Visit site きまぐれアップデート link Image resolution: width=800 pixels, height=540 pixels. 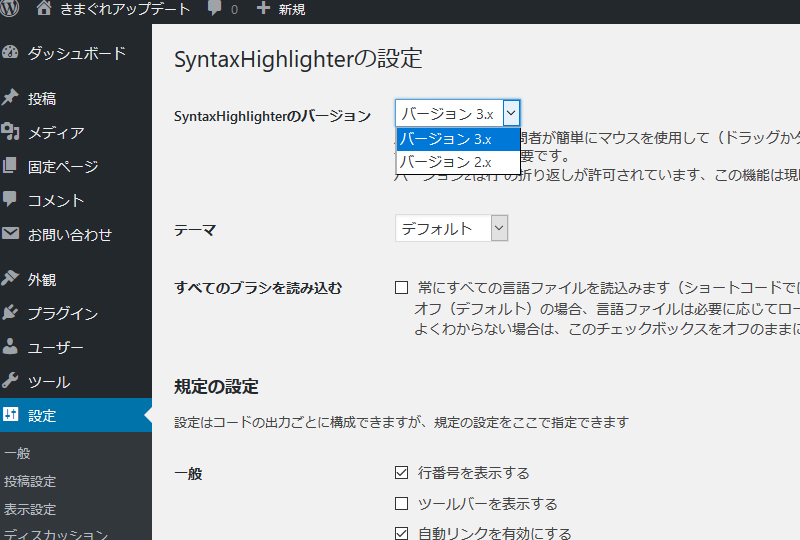124,9
